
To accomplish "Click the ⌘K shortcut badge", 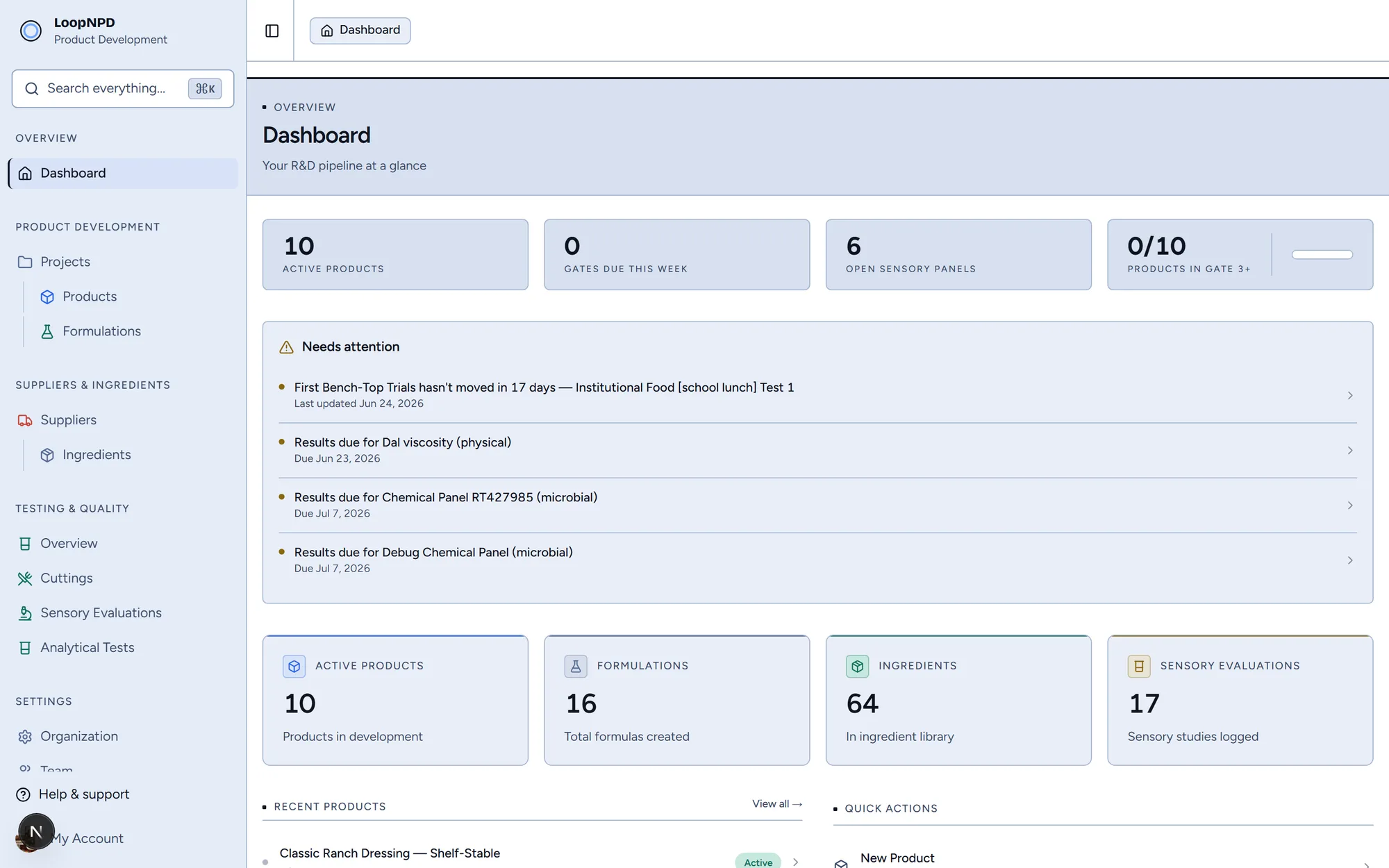I will coord(205,89).
